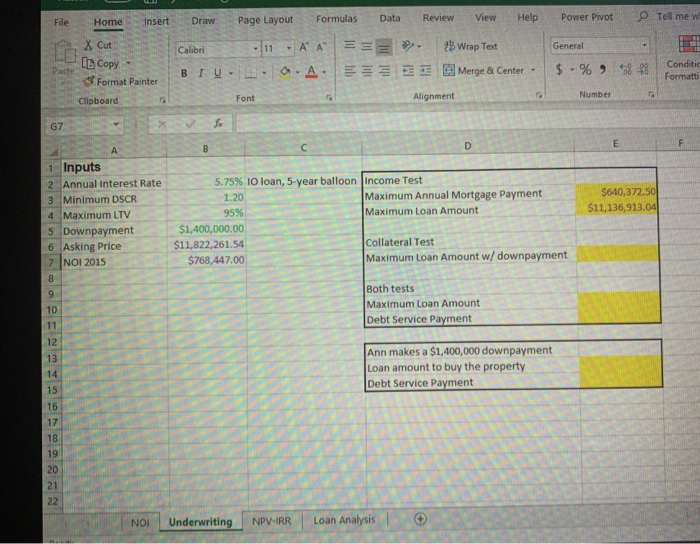Click the Fill Color bucket icon
Viewport: 700px width, 544px height.
point(285,72)
